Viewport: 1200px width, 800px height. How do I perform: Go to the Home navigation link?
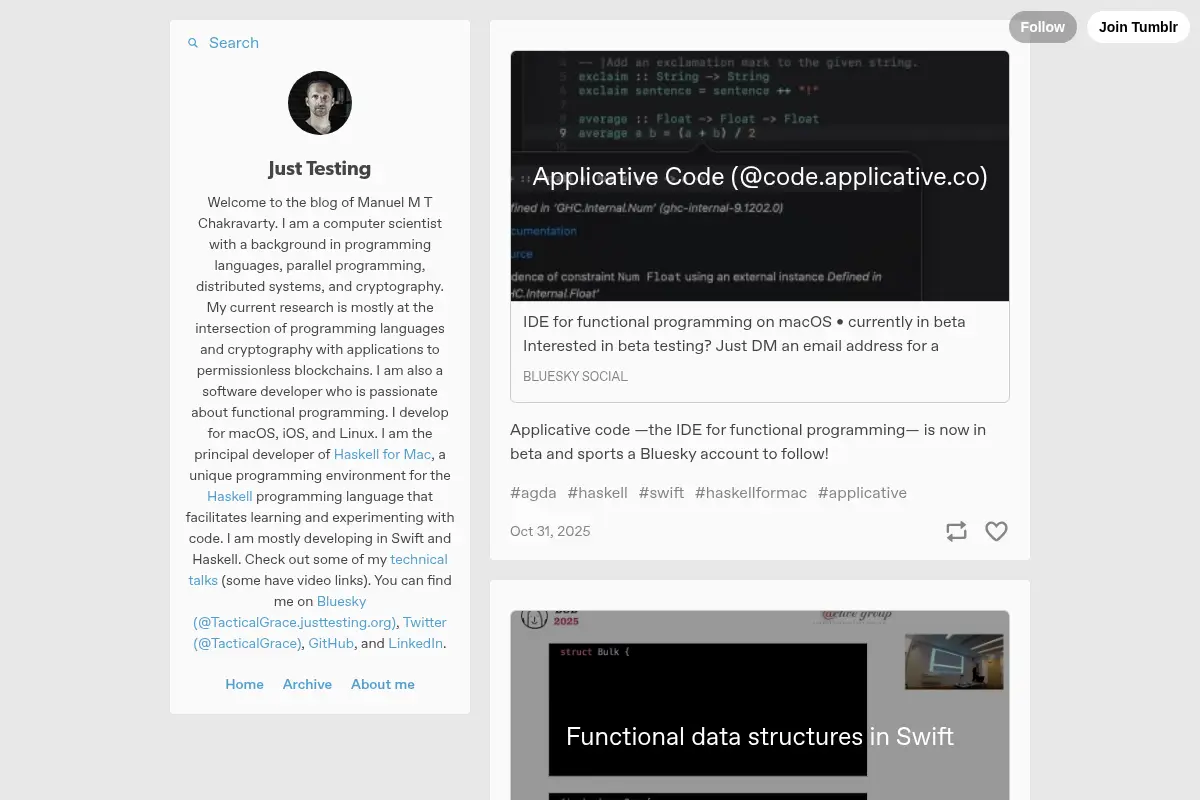[x=245, y=684]
